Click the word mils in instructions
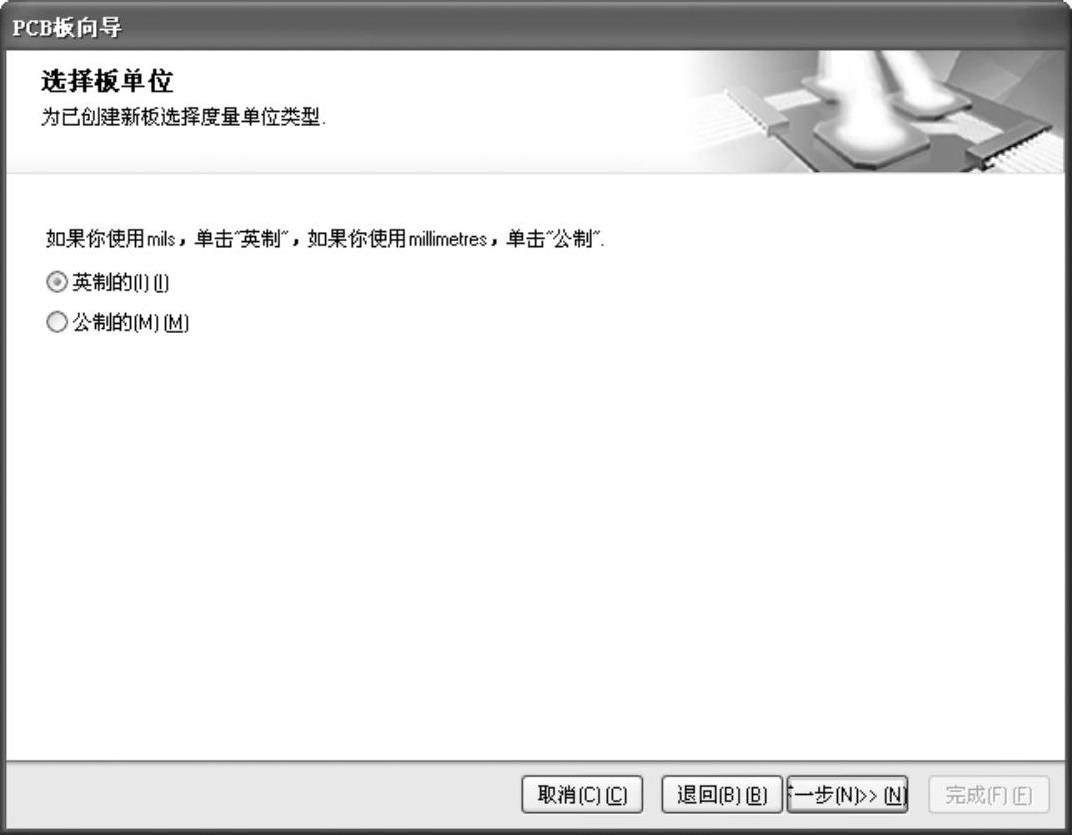1072x835 pixels. coord(161,239)
